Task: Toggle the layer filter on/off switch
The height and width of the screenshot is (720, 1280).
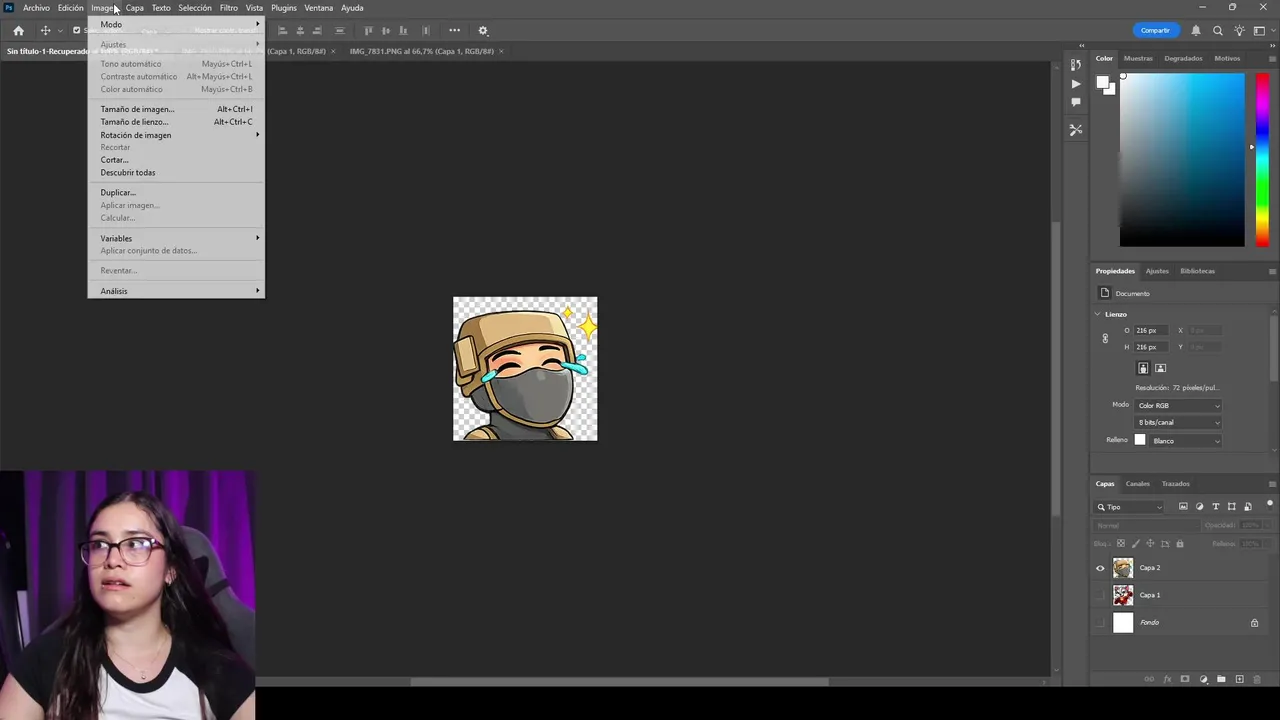Action: click(x=1270, y=505)
